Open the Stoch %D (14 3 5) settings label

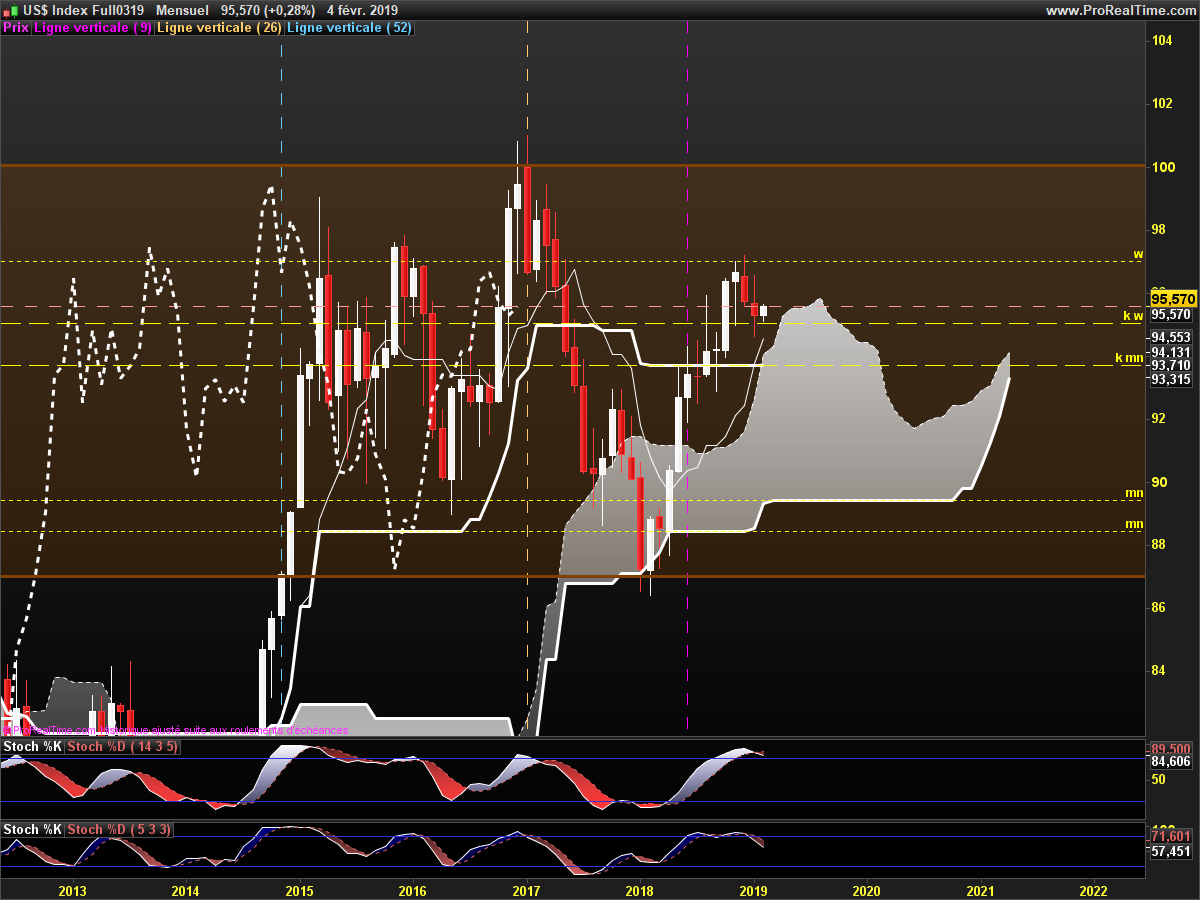coord(123,747)
